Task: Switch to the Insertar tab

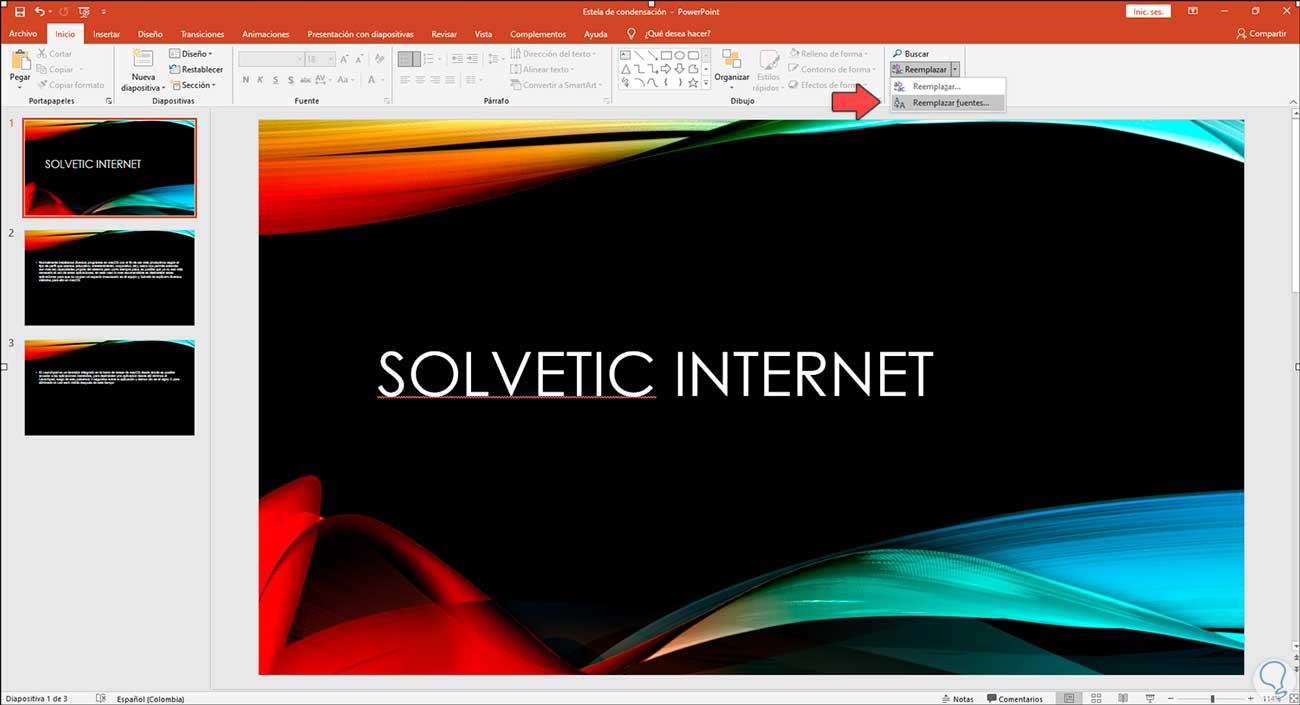Action: pos(106,34)
